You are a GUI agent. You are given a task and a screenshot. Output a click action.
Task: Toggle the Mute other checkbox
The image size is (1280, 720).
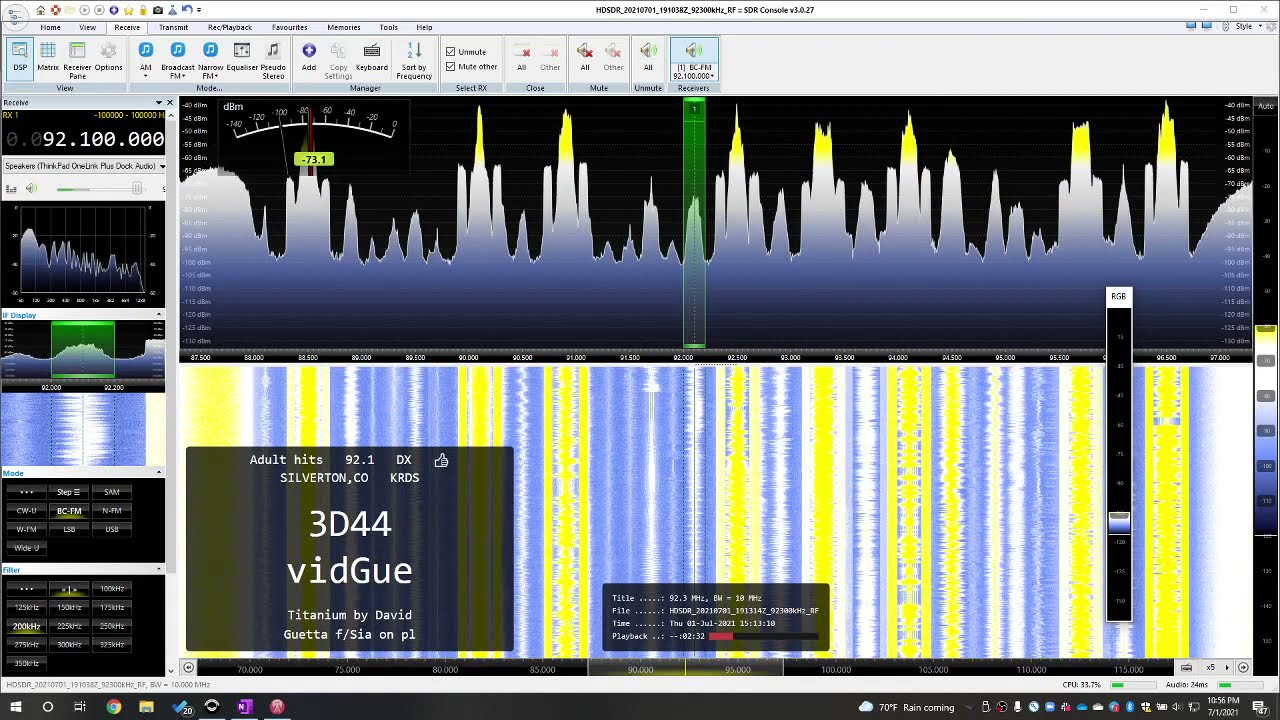pos(450,67)
